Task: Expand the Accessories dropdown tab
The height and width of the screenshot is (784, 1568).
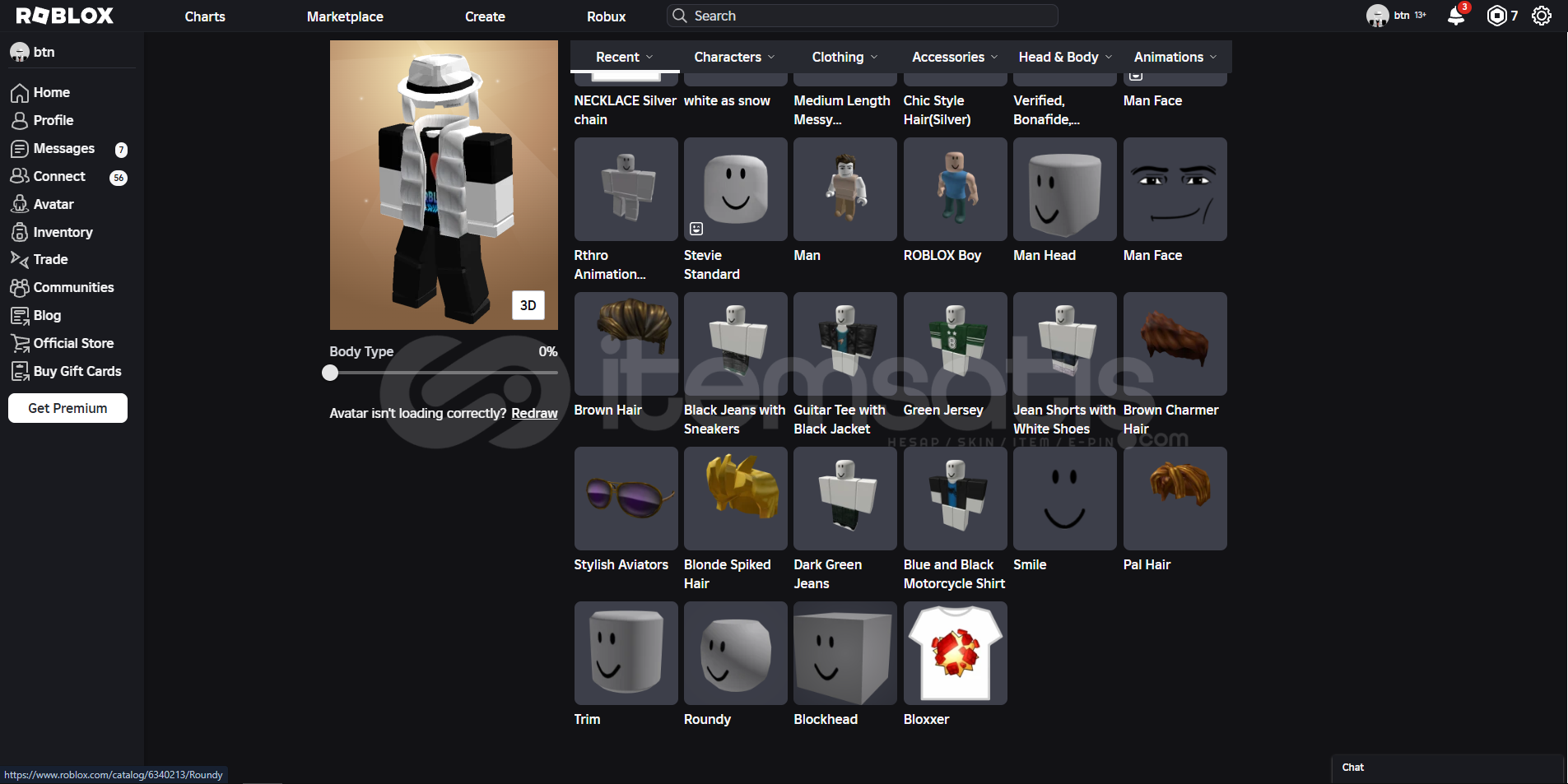Action: (955, 57)
